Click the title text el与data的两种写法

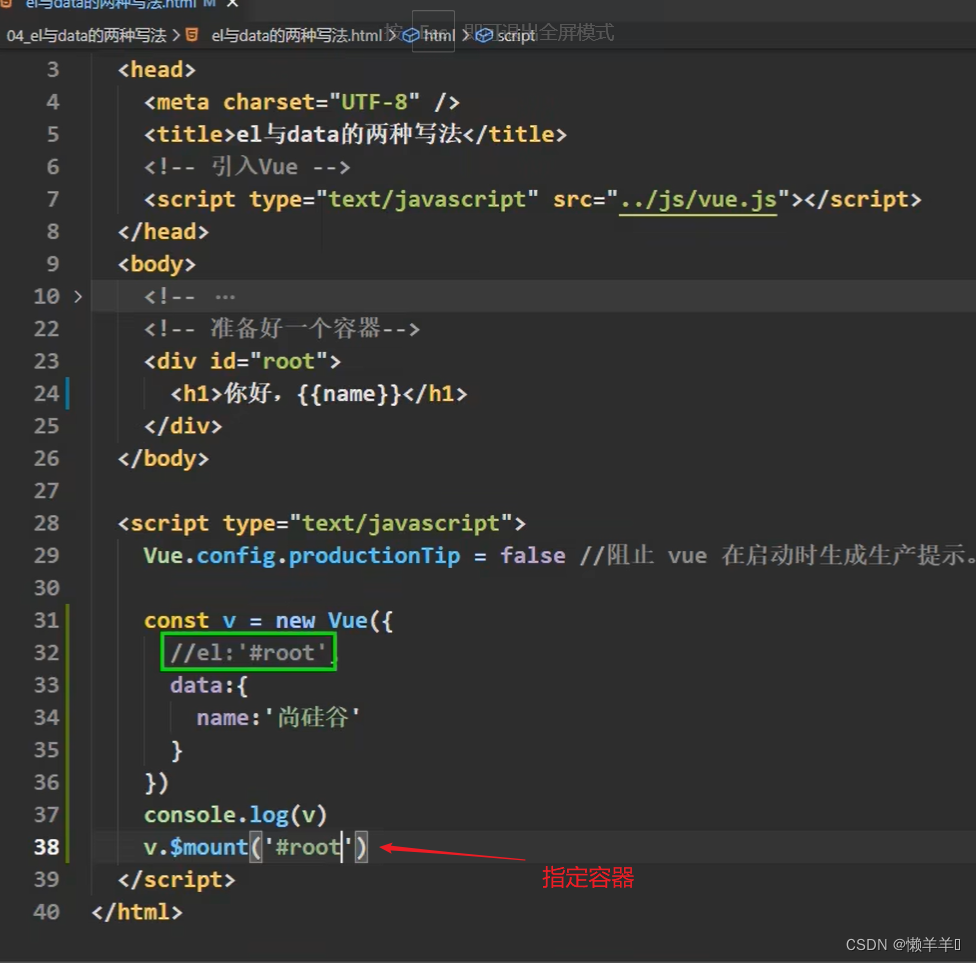click(349, 134)
